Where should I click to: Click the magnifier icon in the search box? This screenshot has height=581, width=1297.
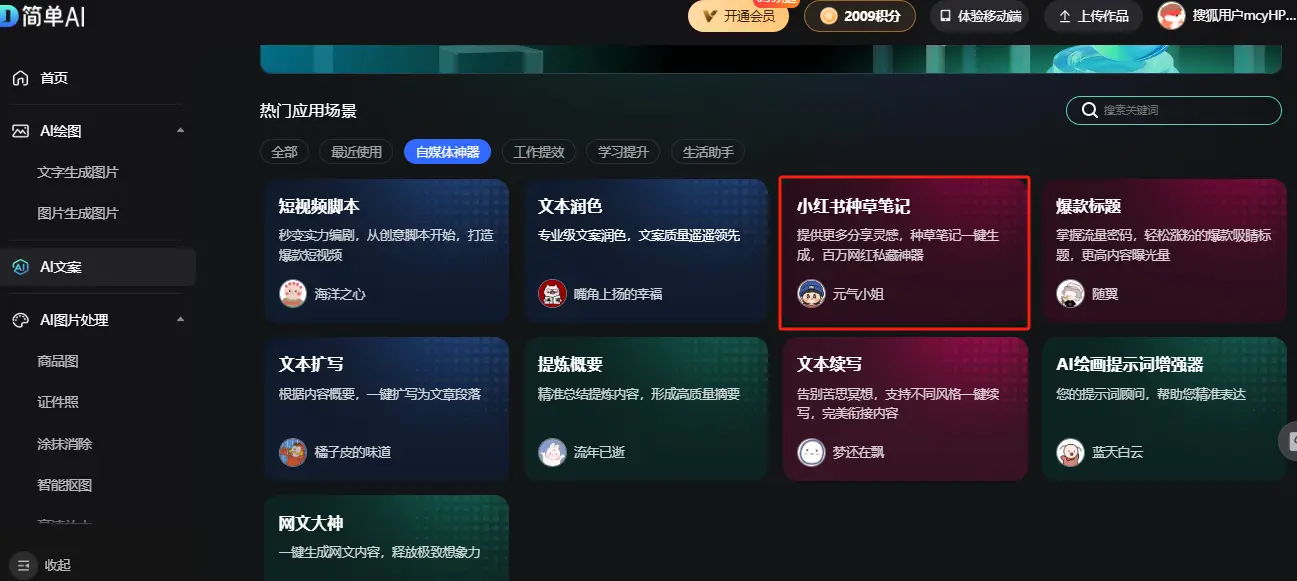coord(1089,110)
